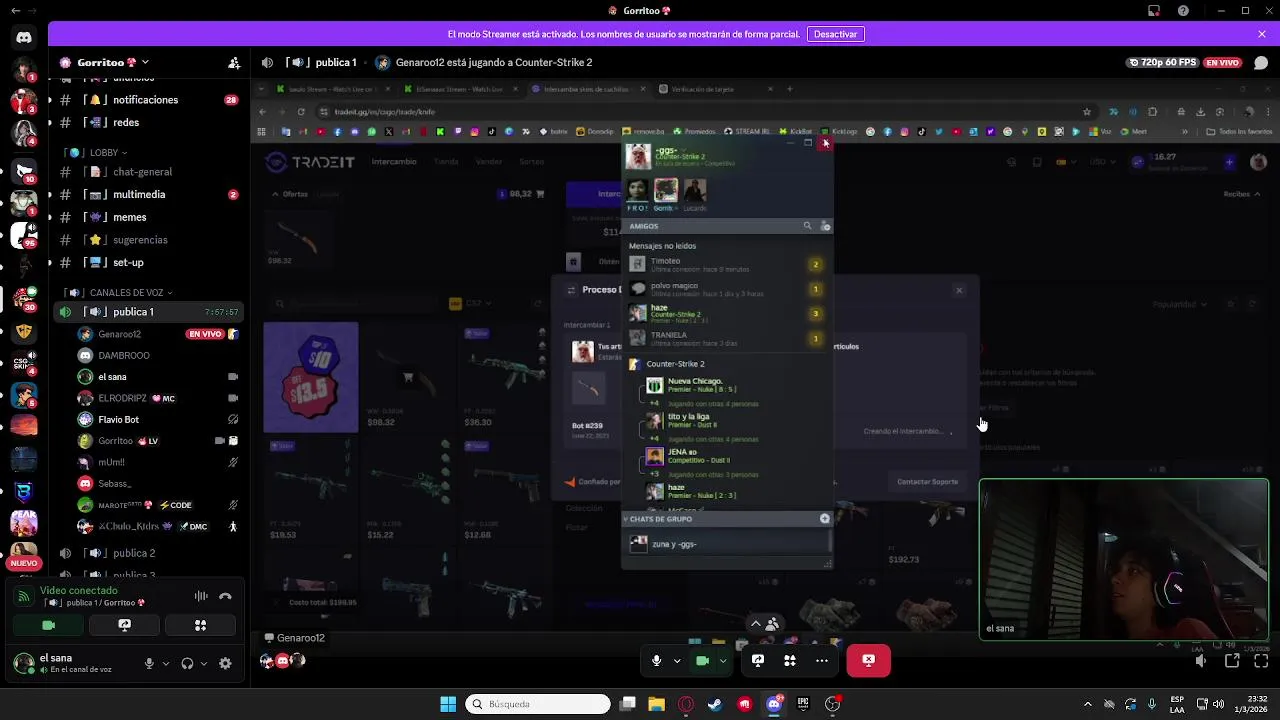Open more options ellipsis in stream bar
Screen dimensions: 1280x720
pyautogui.click(x=822, y=660)
